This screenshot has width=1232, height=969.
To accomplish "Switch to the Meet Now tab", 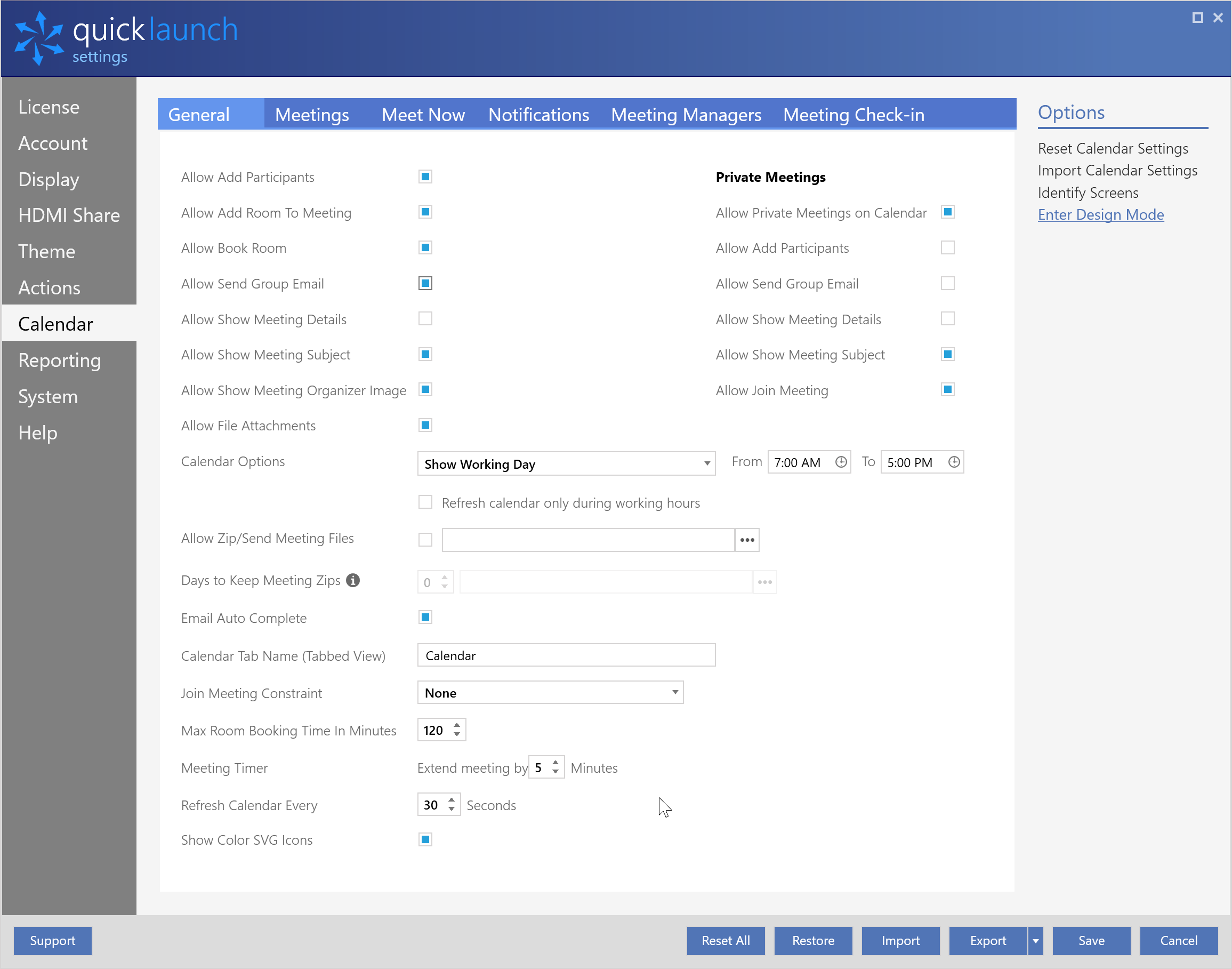I will [x=423, y=115].
